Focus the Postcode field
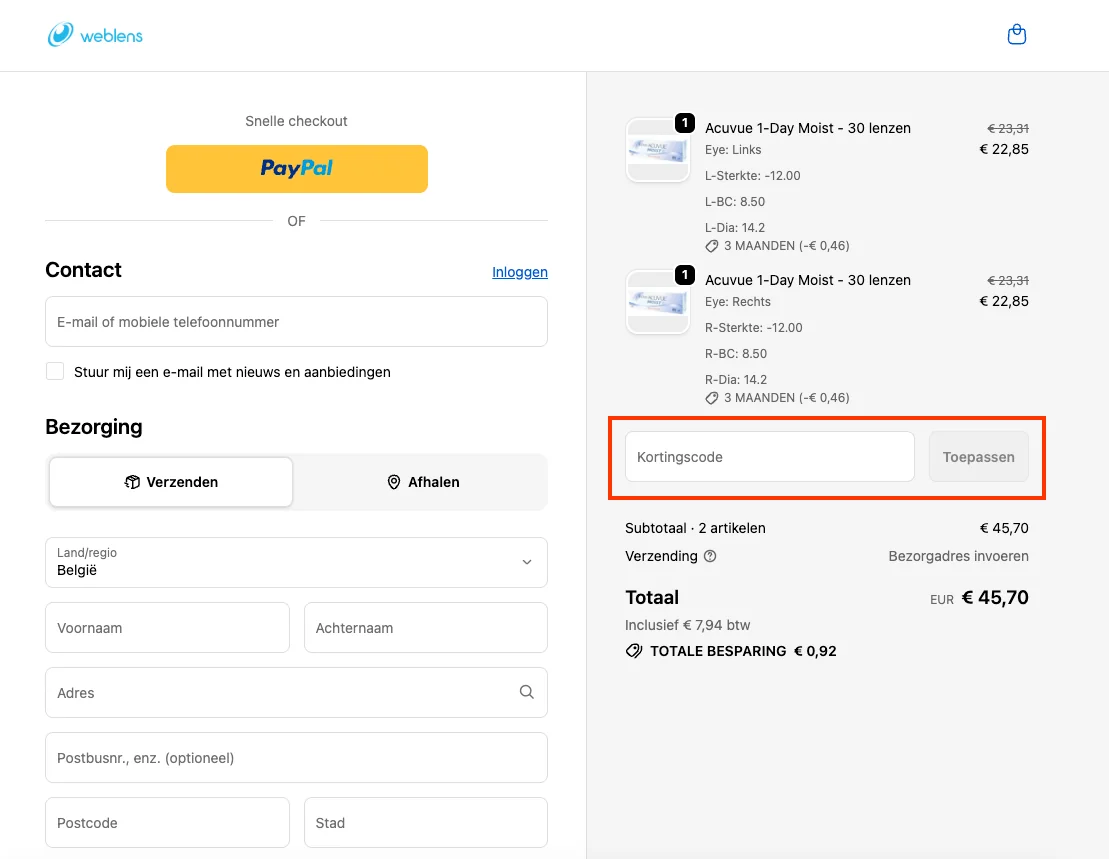Image resolution: width=1109 pixels, height=859 pixels. [167, 823]
